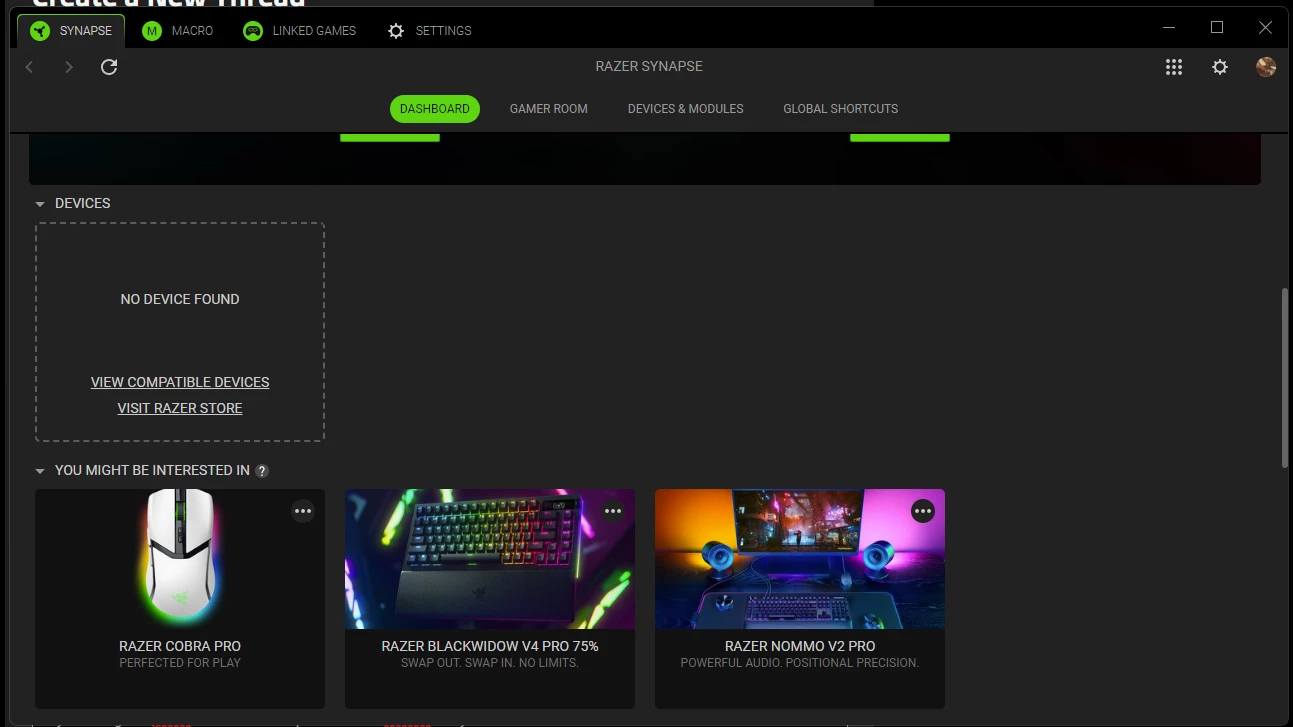Open Global Shortcuts section
Viewport: 1293px width, 727px height.
point(841,109)
